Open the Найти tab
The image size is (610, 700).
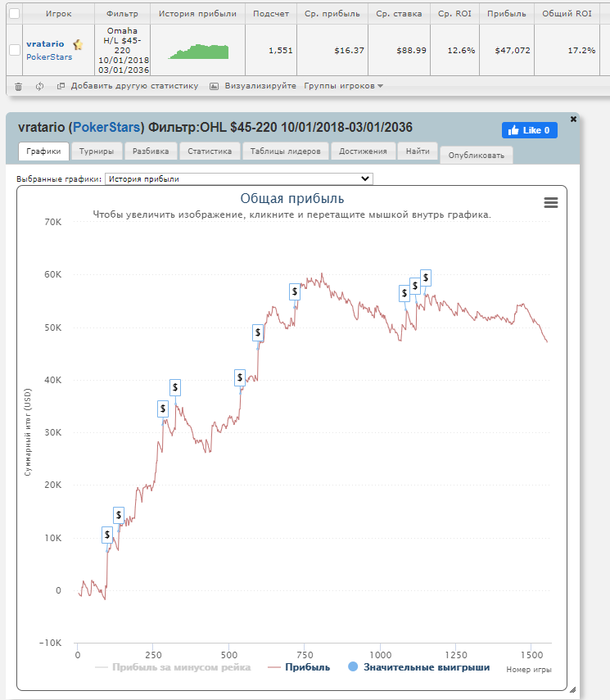418,151
